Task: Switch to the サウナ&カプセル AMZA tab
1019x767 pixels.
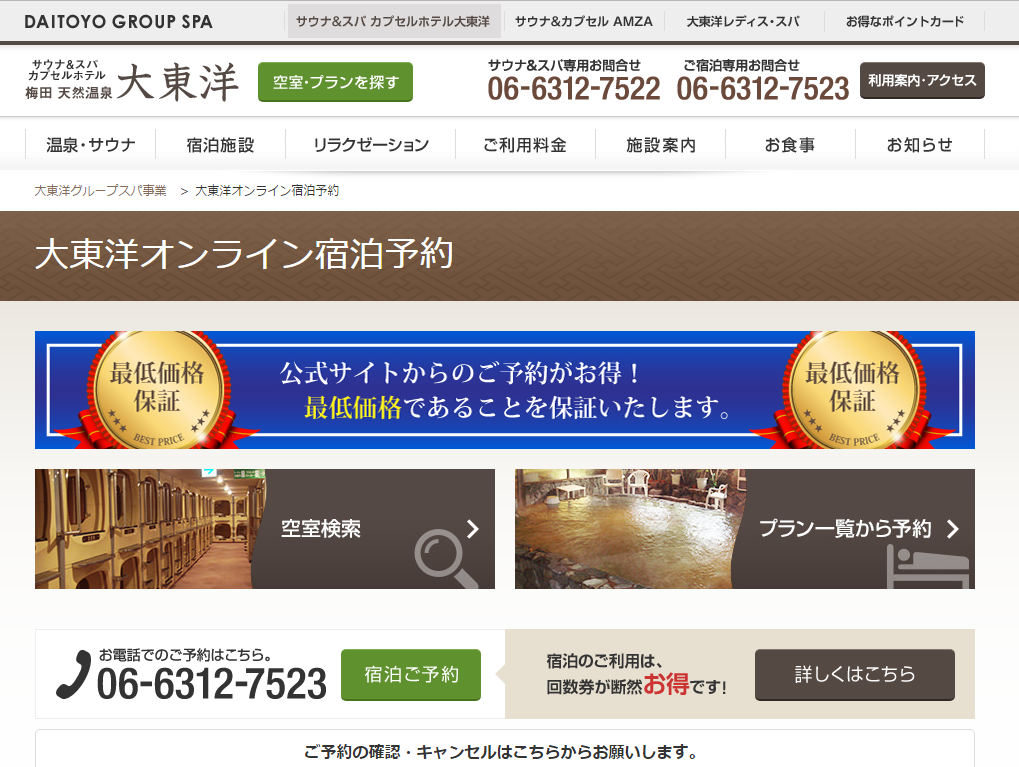Action: [x=584, y=21]
